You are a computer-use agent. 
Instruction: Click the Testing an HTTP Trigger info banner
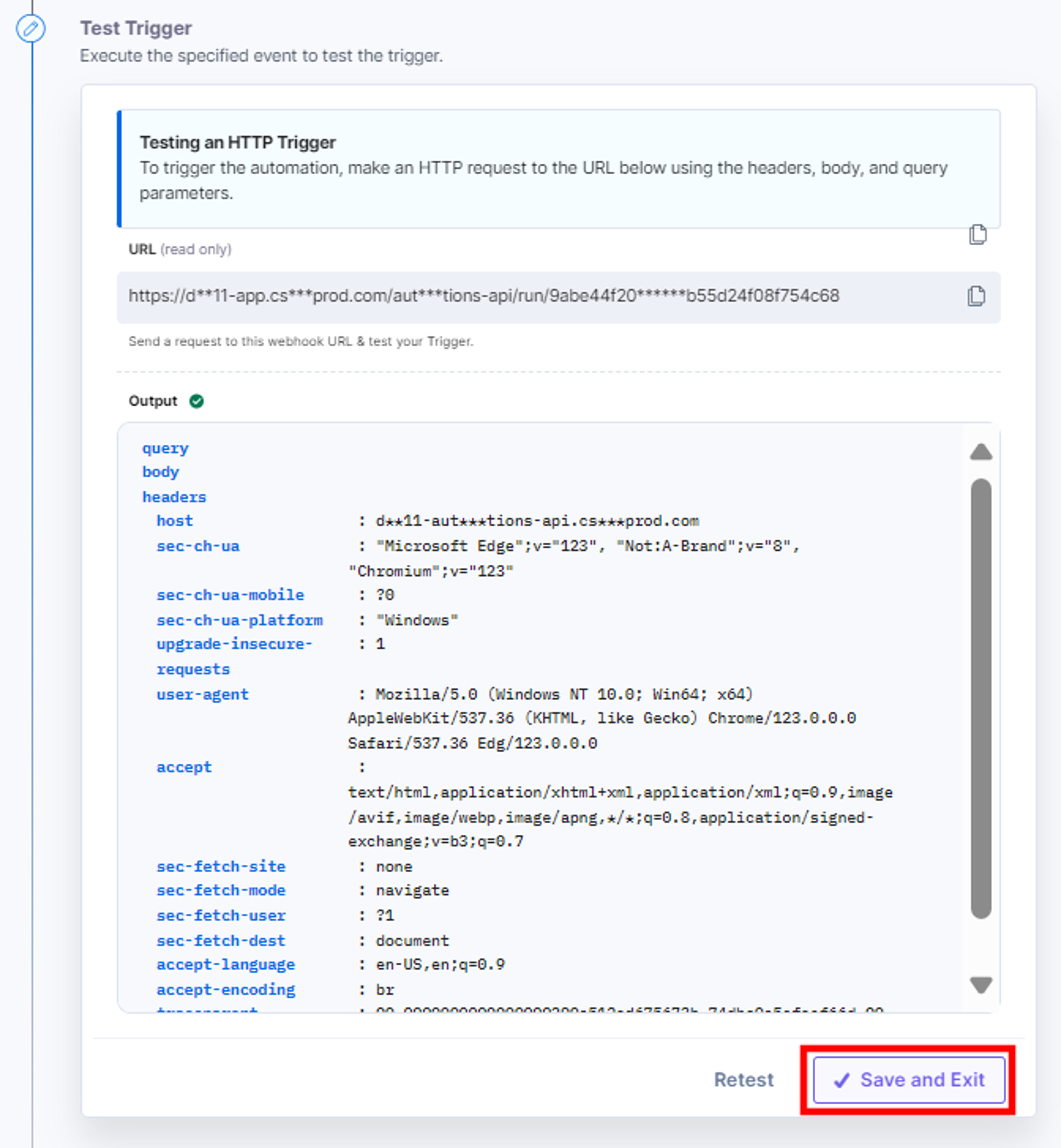click(558, 168)
